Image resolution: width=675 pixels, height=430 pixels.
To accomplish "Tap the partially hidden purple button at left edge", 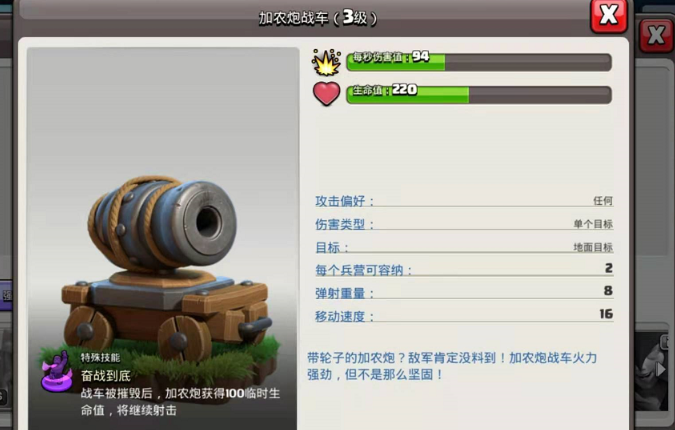I will point(6,295).
